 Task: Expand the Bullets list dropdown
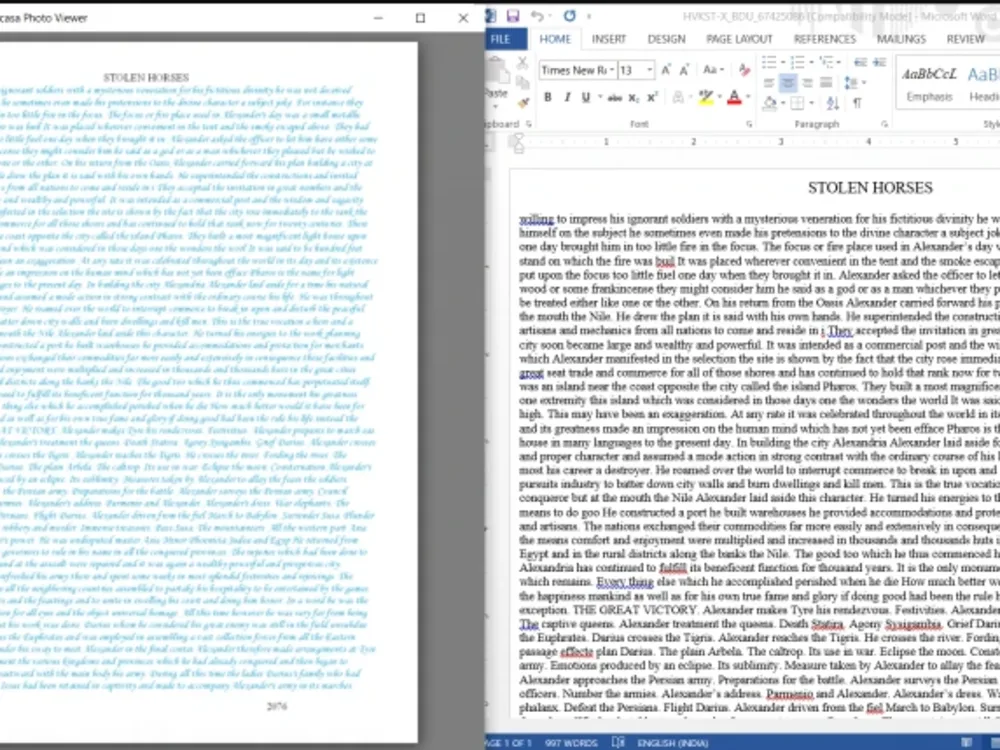click(783, 62)
